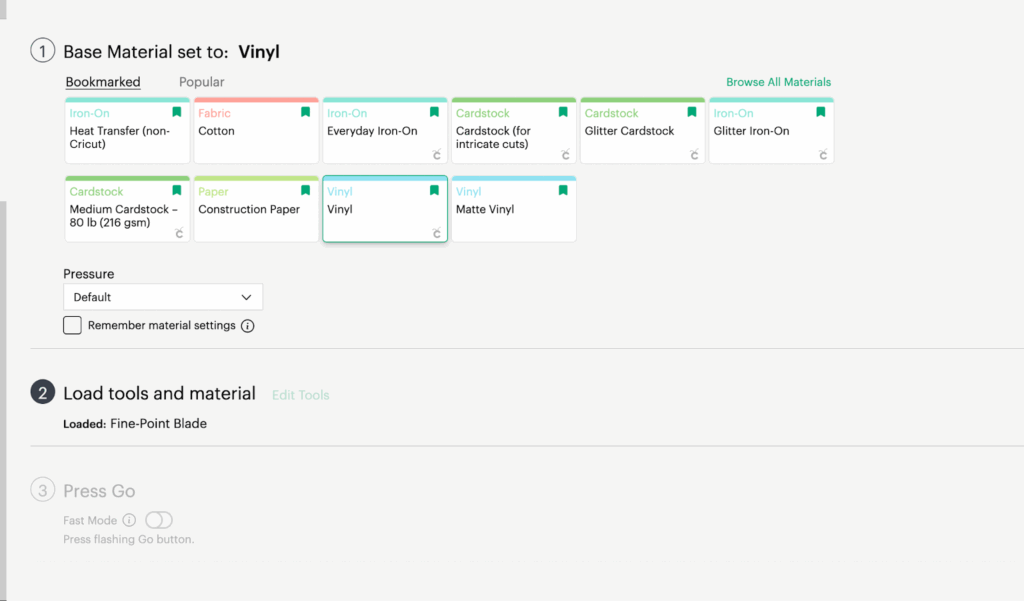Toggle the Fast Mode switch
The image size is (1024, 601).
159,520
